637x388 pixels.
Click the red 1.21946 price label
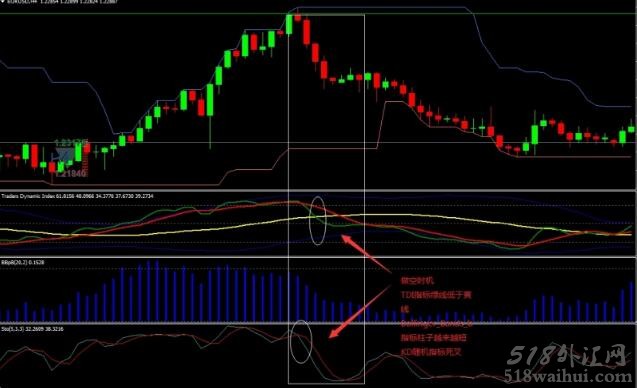point(70,173)
